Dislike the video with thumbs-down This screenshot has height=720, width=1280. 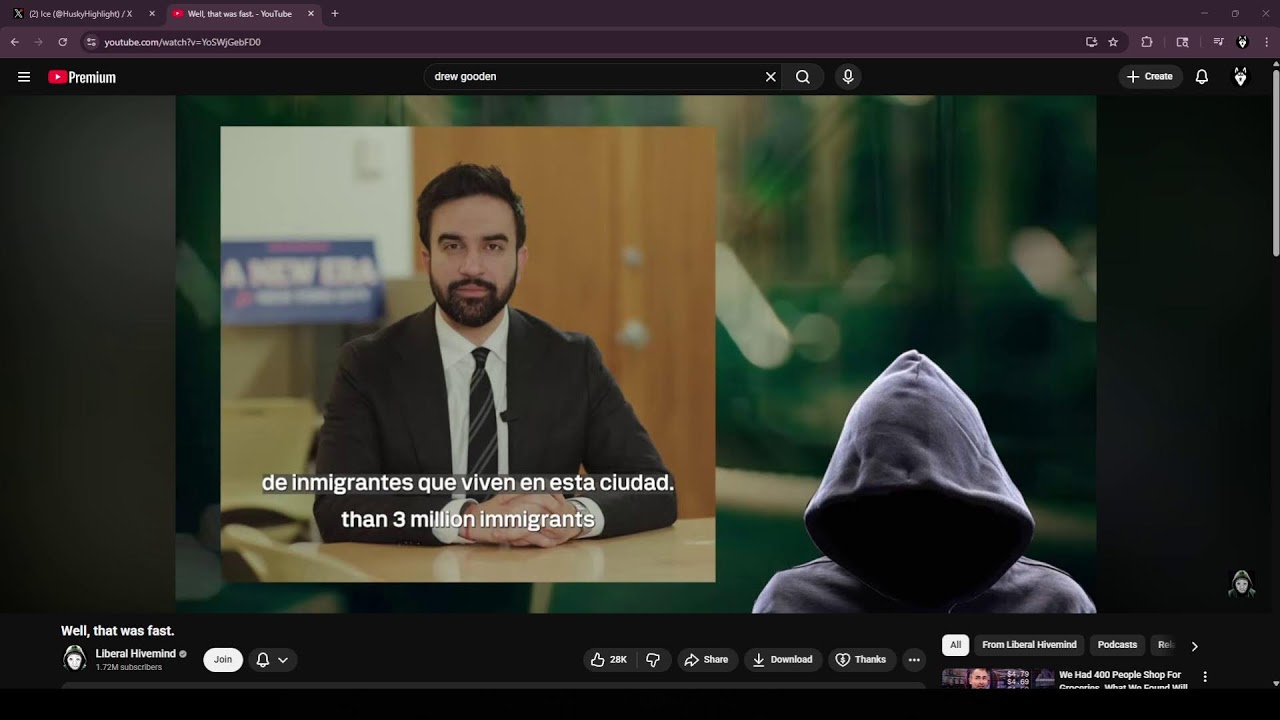(654, 660)
